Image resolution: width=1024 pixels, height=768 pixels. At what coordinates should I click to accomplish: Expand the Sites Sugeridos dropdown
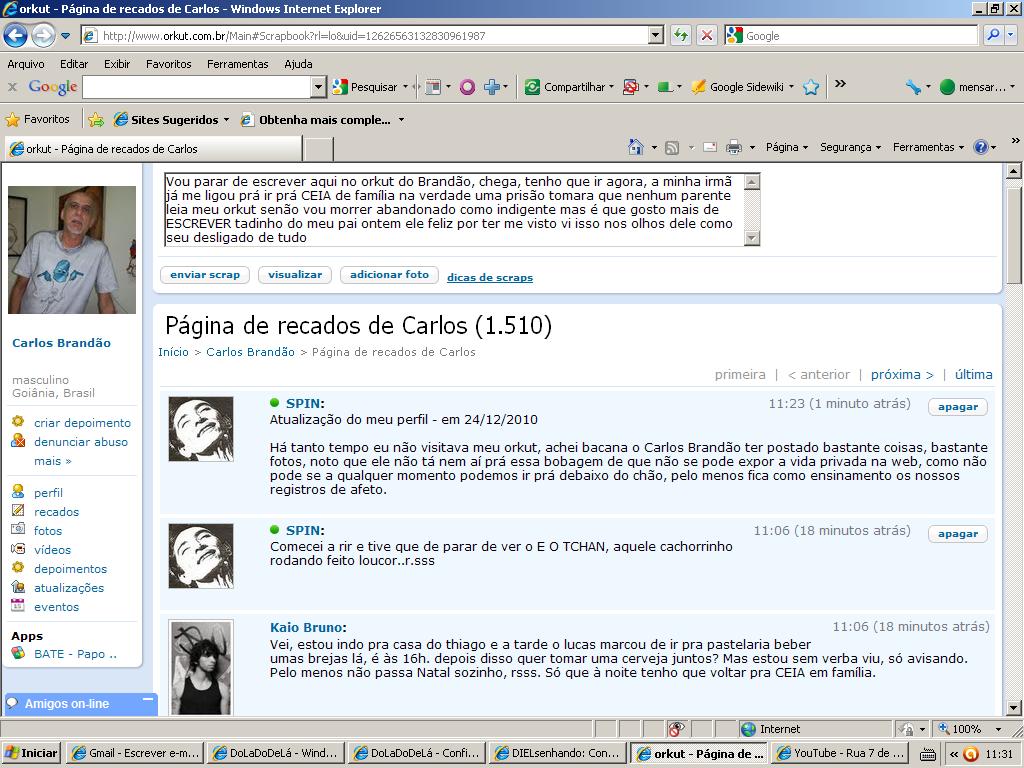[227, 120]
